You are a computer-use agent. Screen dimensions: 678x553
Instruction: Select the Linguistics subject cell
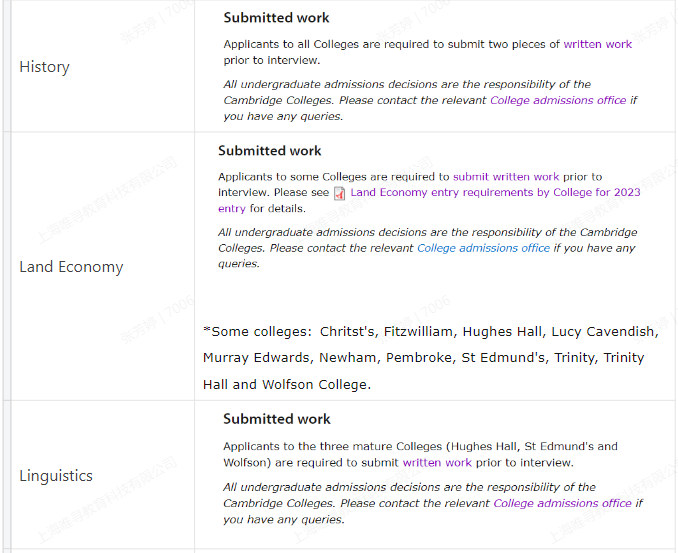pos(102,475)
